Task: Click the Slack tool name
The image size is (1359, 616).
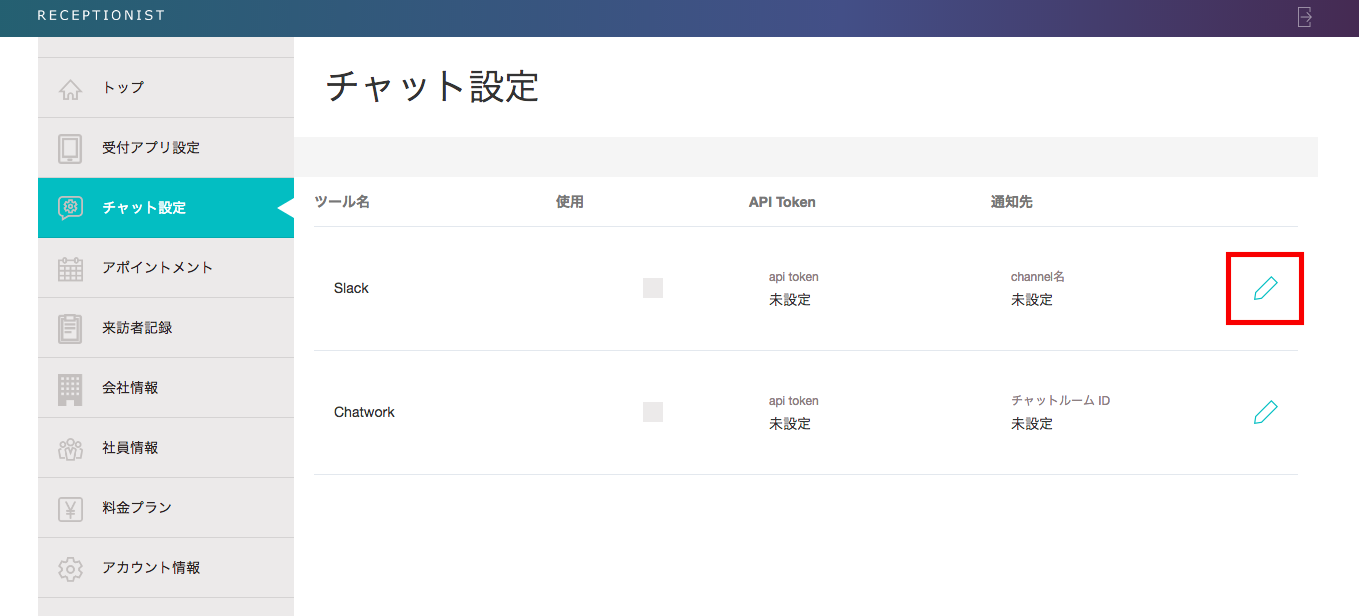Action: pos(351,288)
